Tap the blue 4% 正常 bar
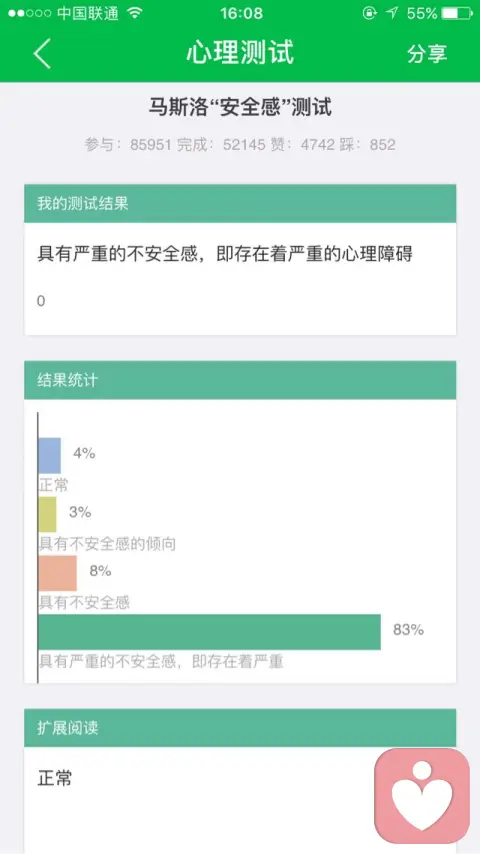The width and height of the screenshot is (480, 854). tap(50, 455)
